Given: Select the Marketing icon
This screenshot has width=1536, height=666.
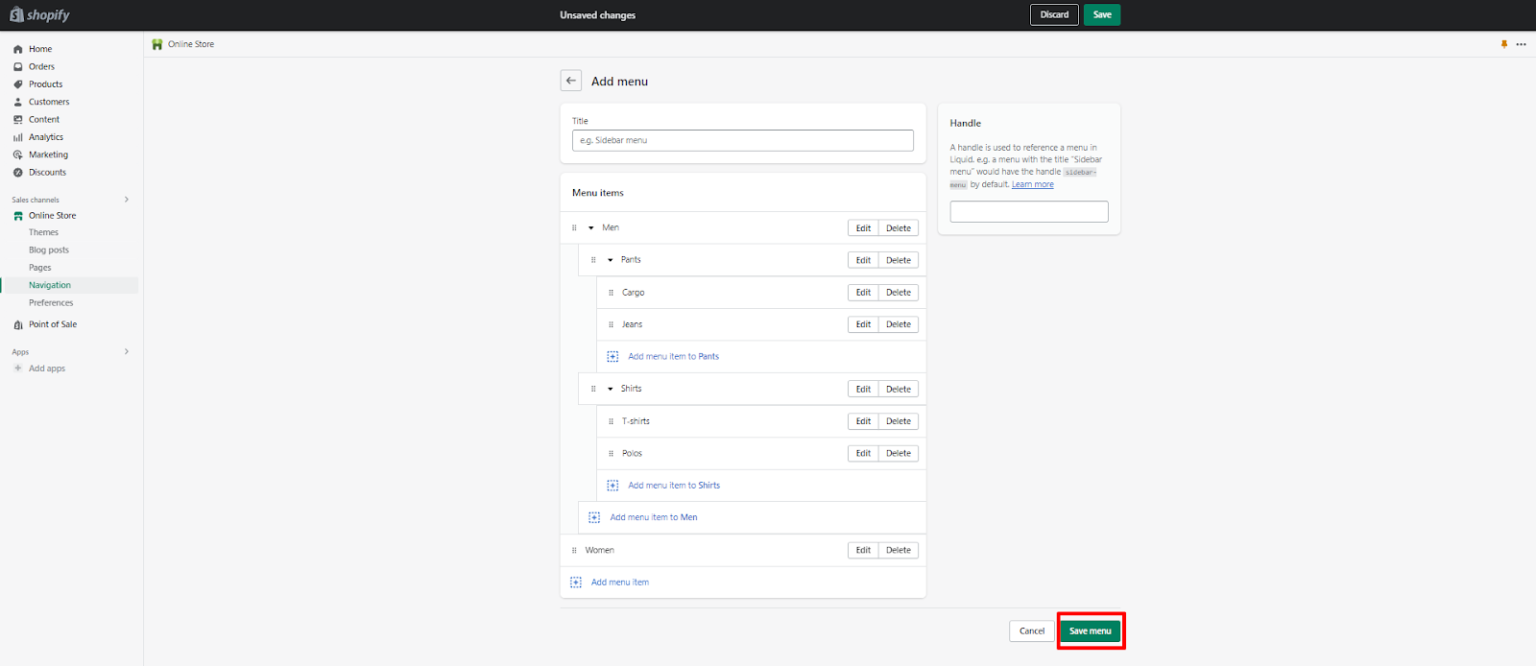Looking at the screenshot, I should pos(17,154).
